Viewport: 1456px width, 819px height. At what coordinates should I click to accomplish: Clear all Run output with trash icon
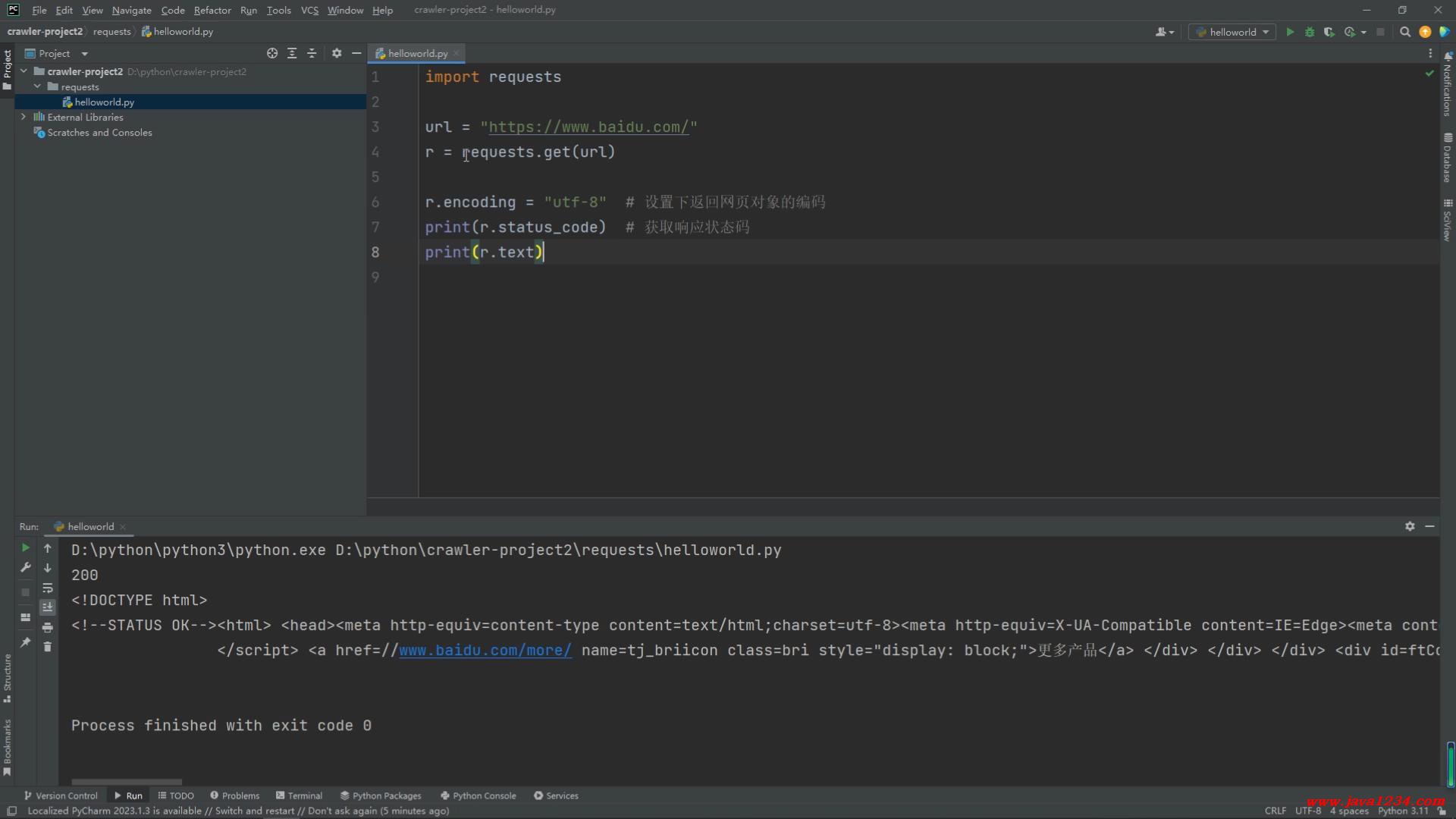pos(47,647)
